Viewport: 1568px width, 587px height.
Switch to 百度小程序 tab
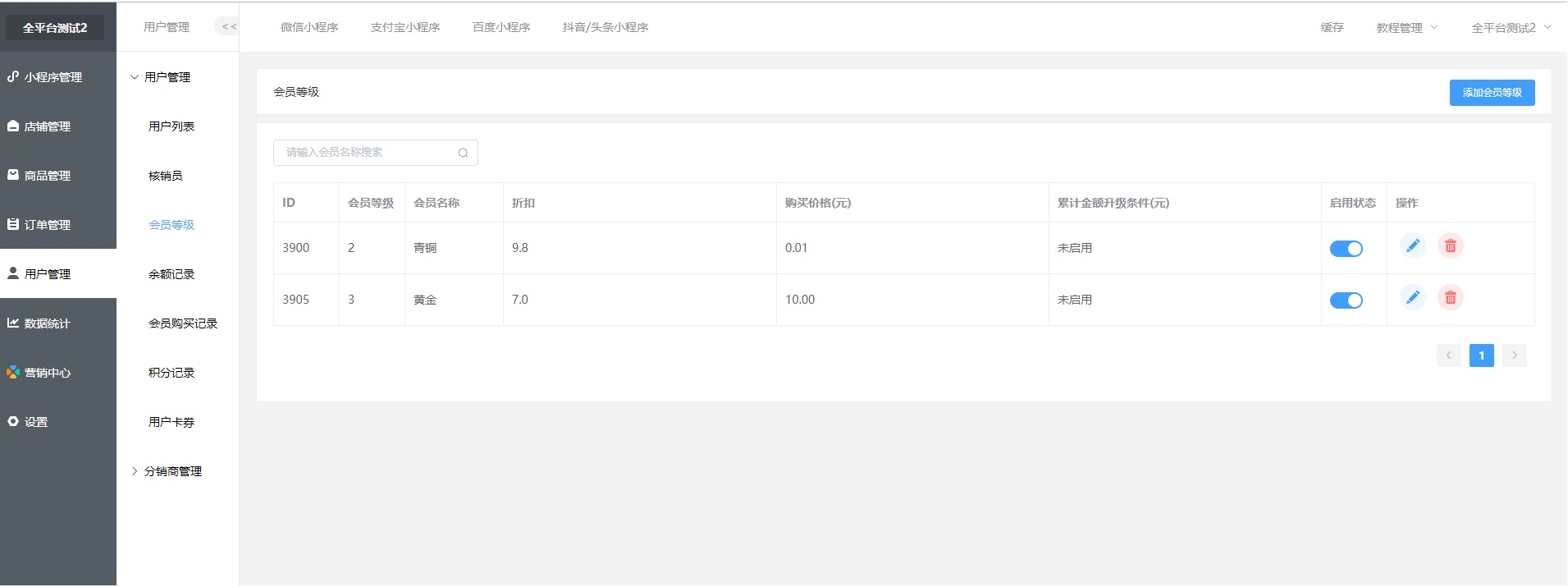pyautogui.click(x=501, y=28)
